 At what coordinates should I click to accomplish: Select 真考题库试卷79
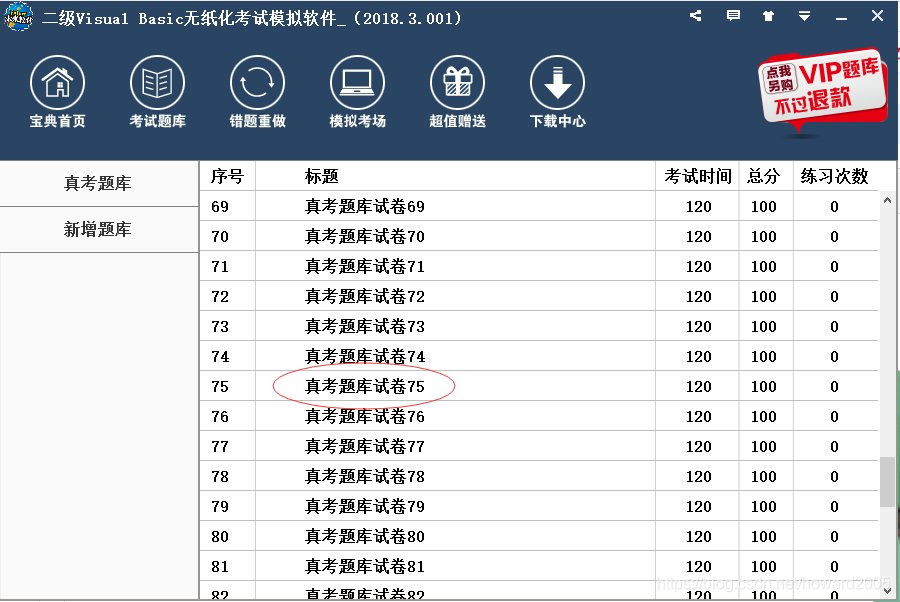(364, 507)
